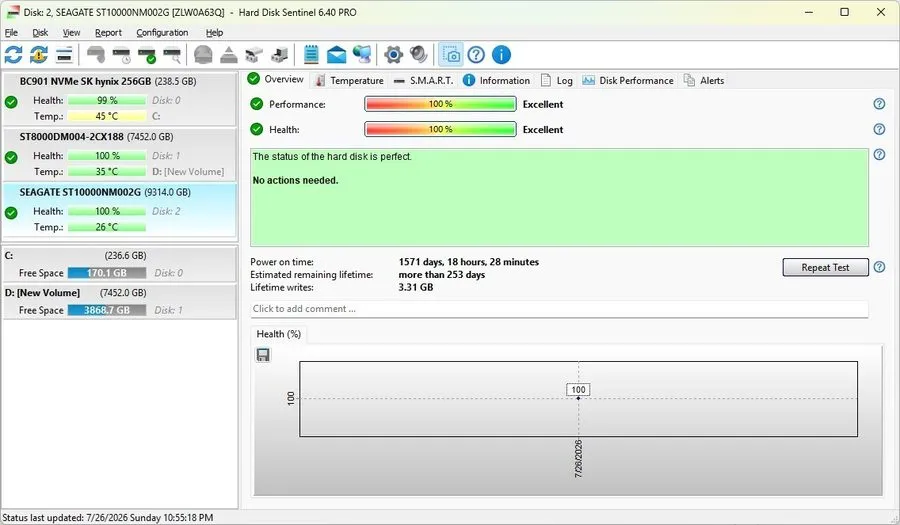The image size is (900, 525).
Task: Click help icon next to status text box
Action: pos(879,154)
